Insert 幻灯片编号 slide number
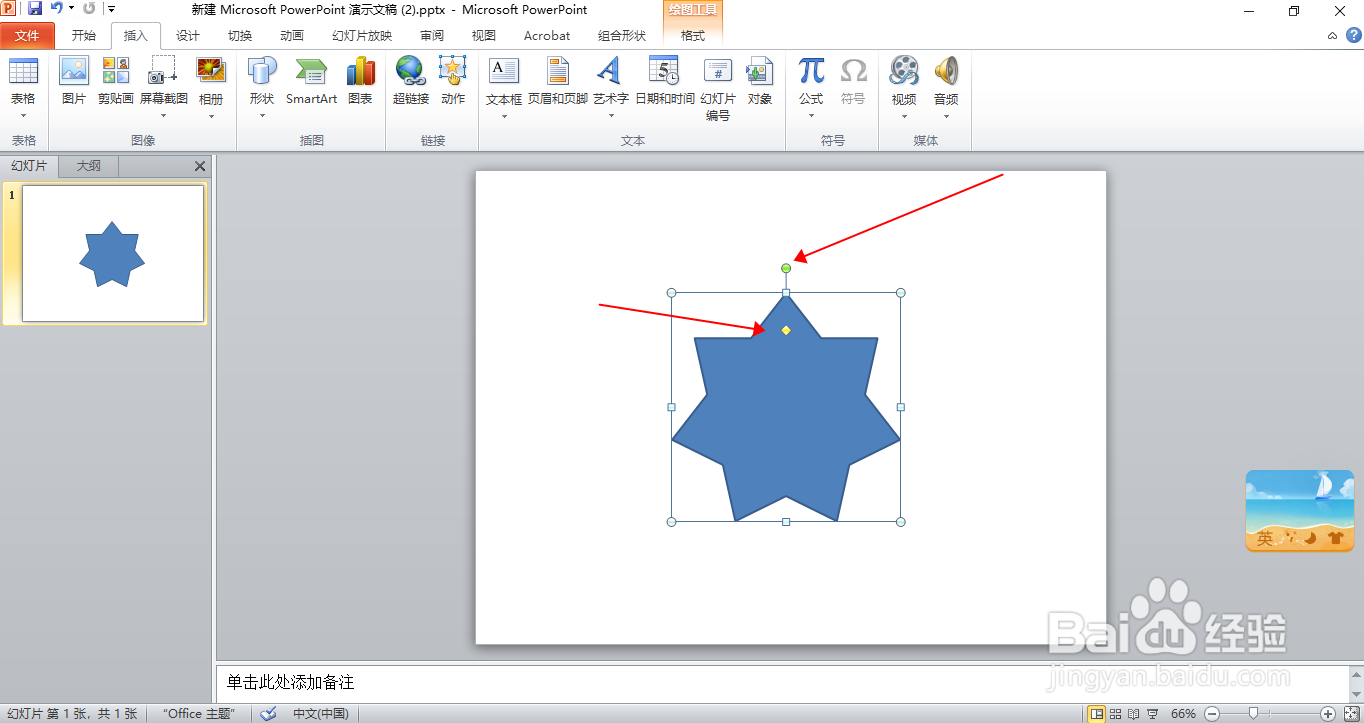The width and height of the screenshot is (1364, 723). (718, 72)
